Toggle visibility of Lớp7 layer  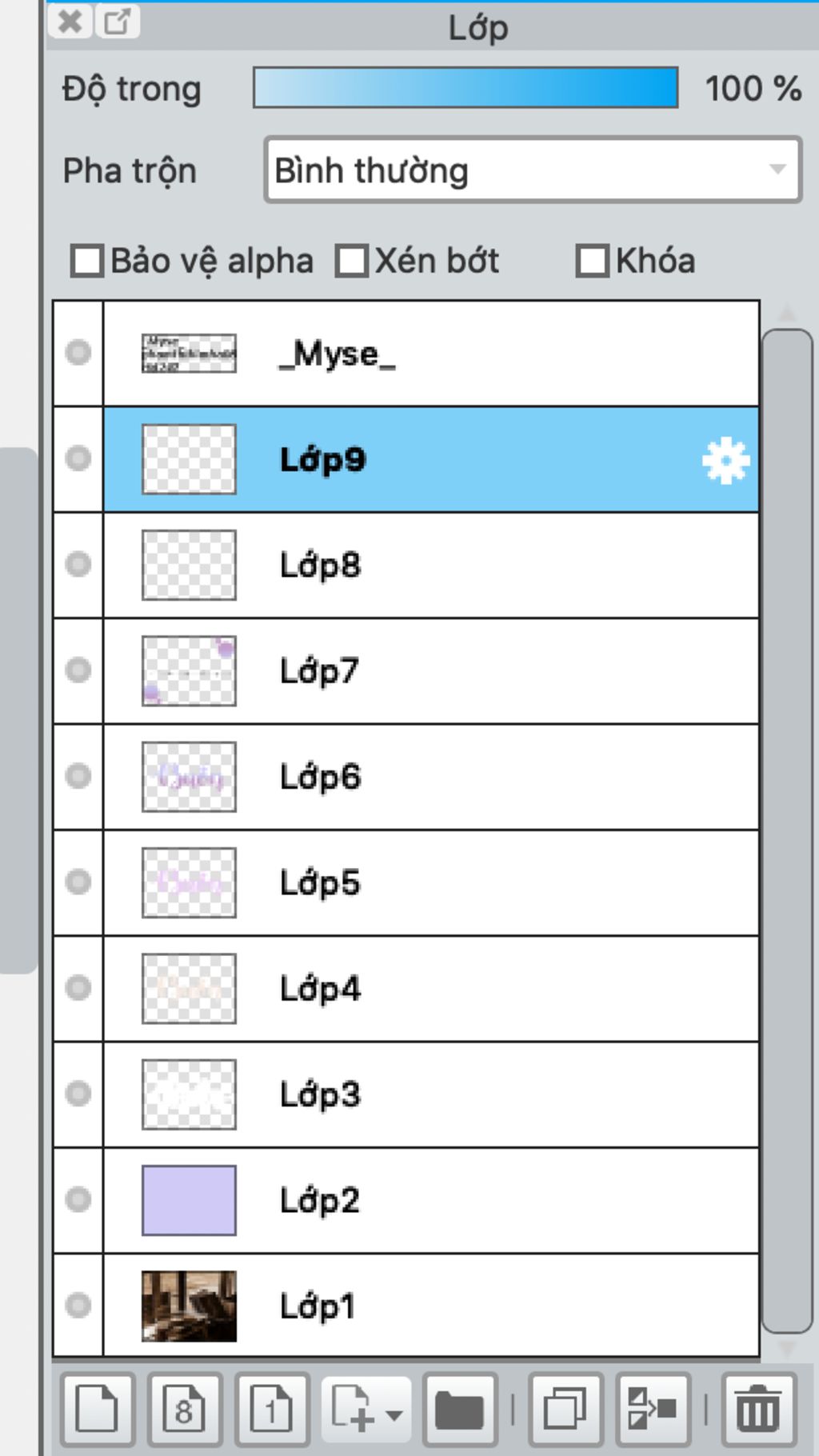[78, 670]
